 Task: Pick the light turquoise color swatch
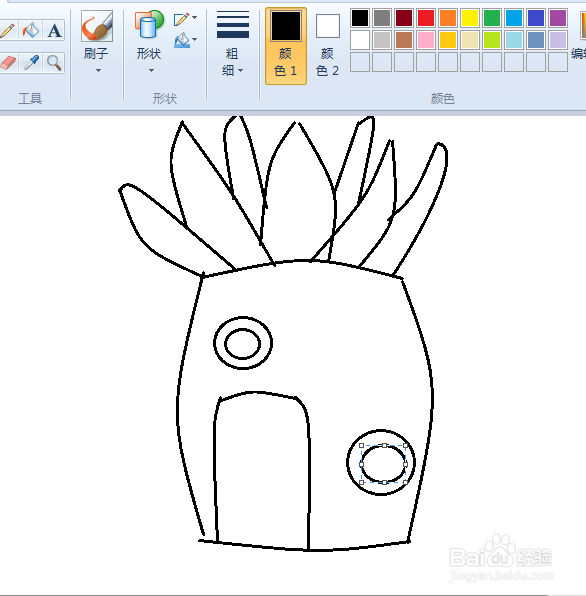pyautogui.click(x=514, y=40)
